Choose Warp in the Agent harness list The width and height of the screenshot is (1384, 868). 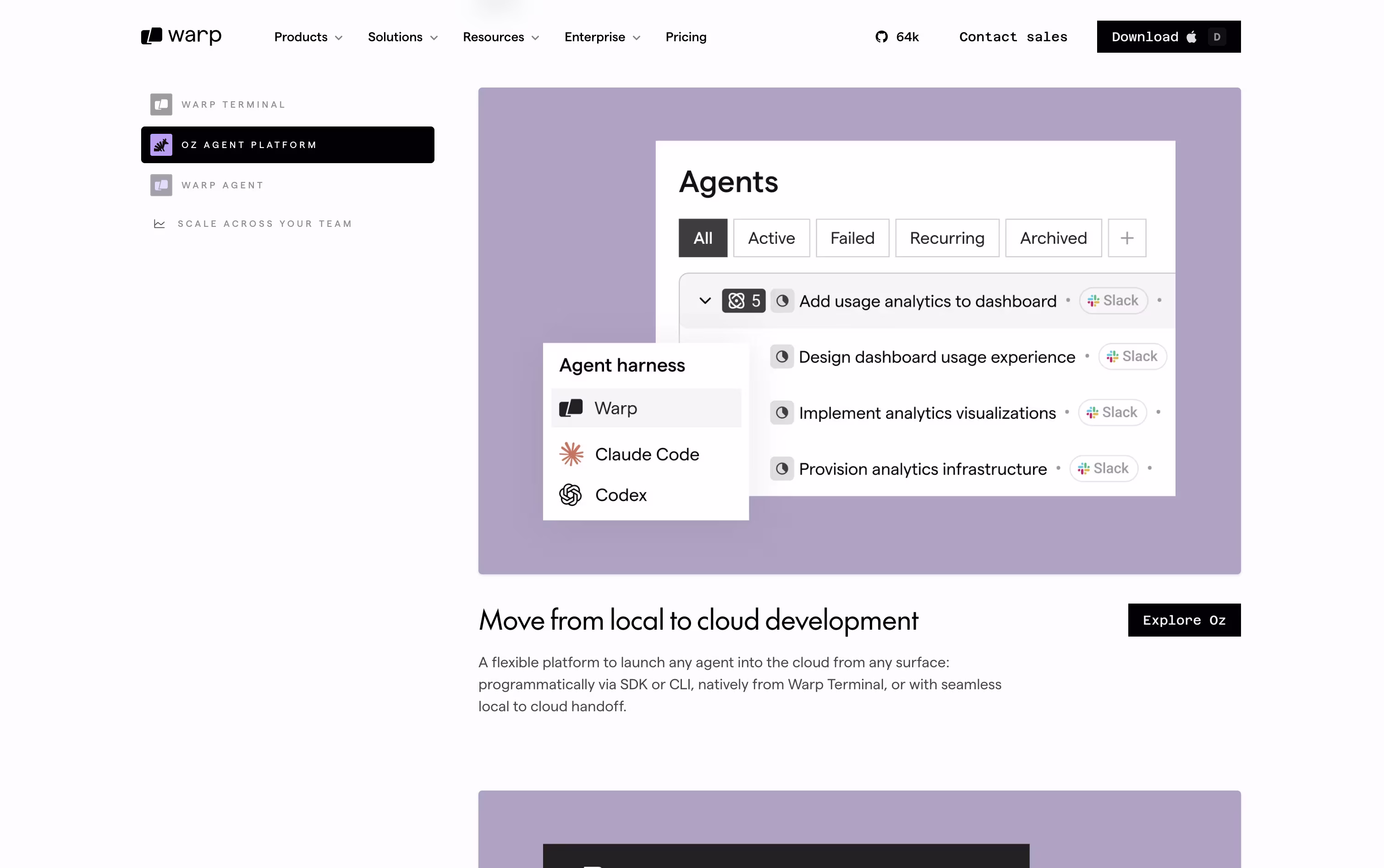(x=646, y=408)
